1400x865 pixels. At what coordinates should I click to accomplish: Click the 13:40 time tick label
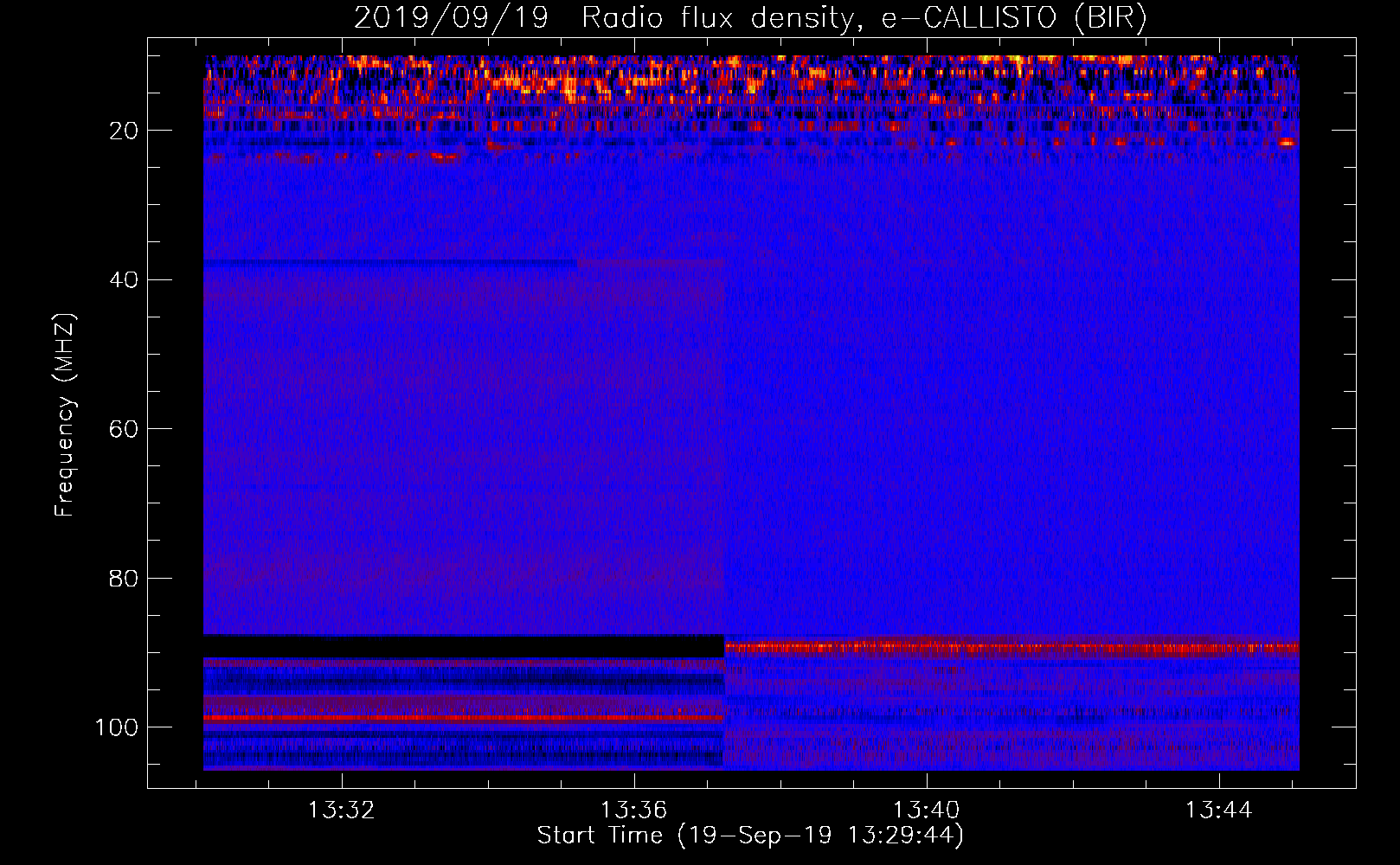click(x=927, y=811)
